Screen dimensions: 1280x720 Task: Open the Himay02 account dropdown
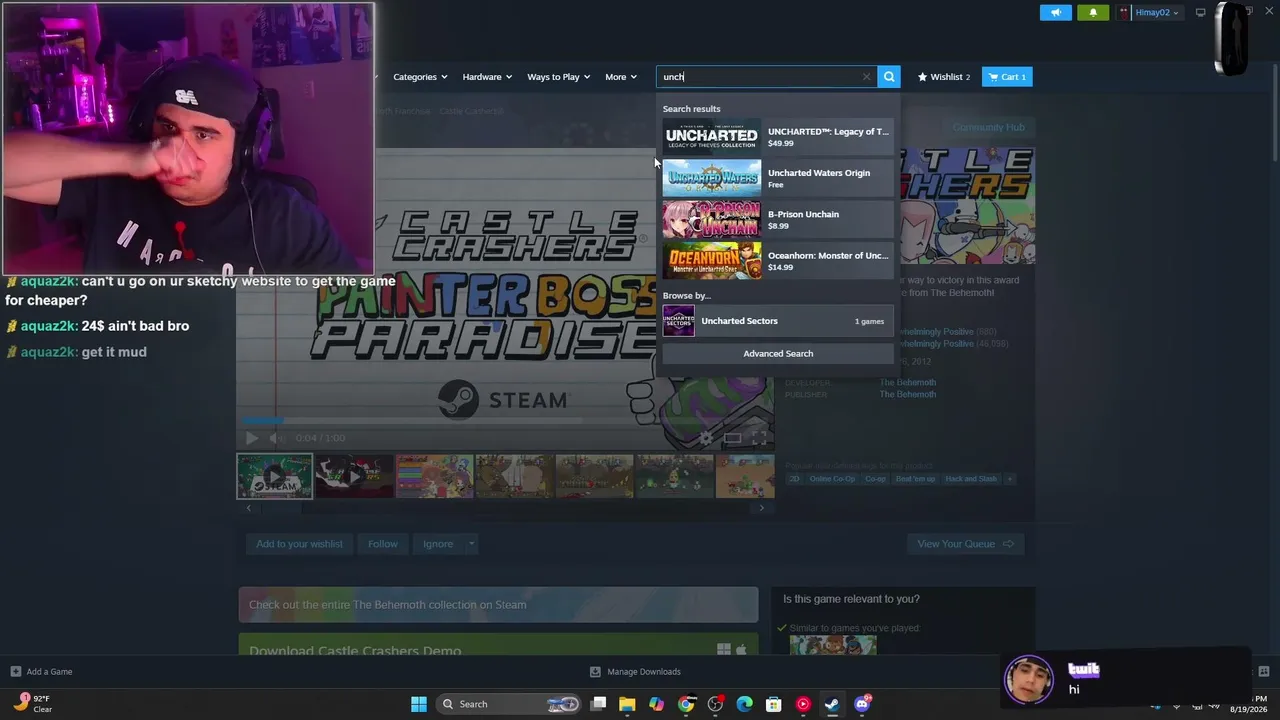point(1150,13)
